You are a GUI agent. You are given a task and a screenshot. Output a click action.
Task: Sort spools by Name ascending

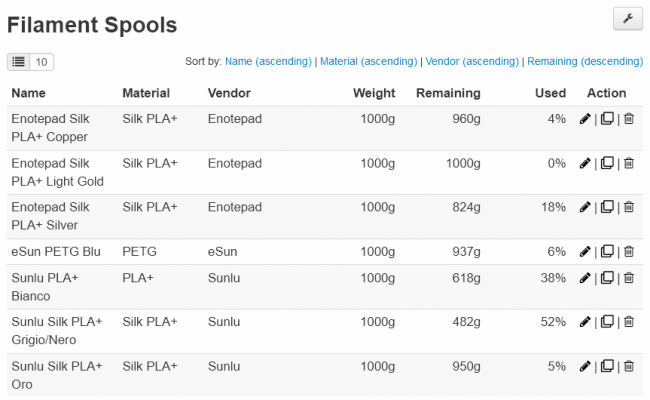point(268,62)
